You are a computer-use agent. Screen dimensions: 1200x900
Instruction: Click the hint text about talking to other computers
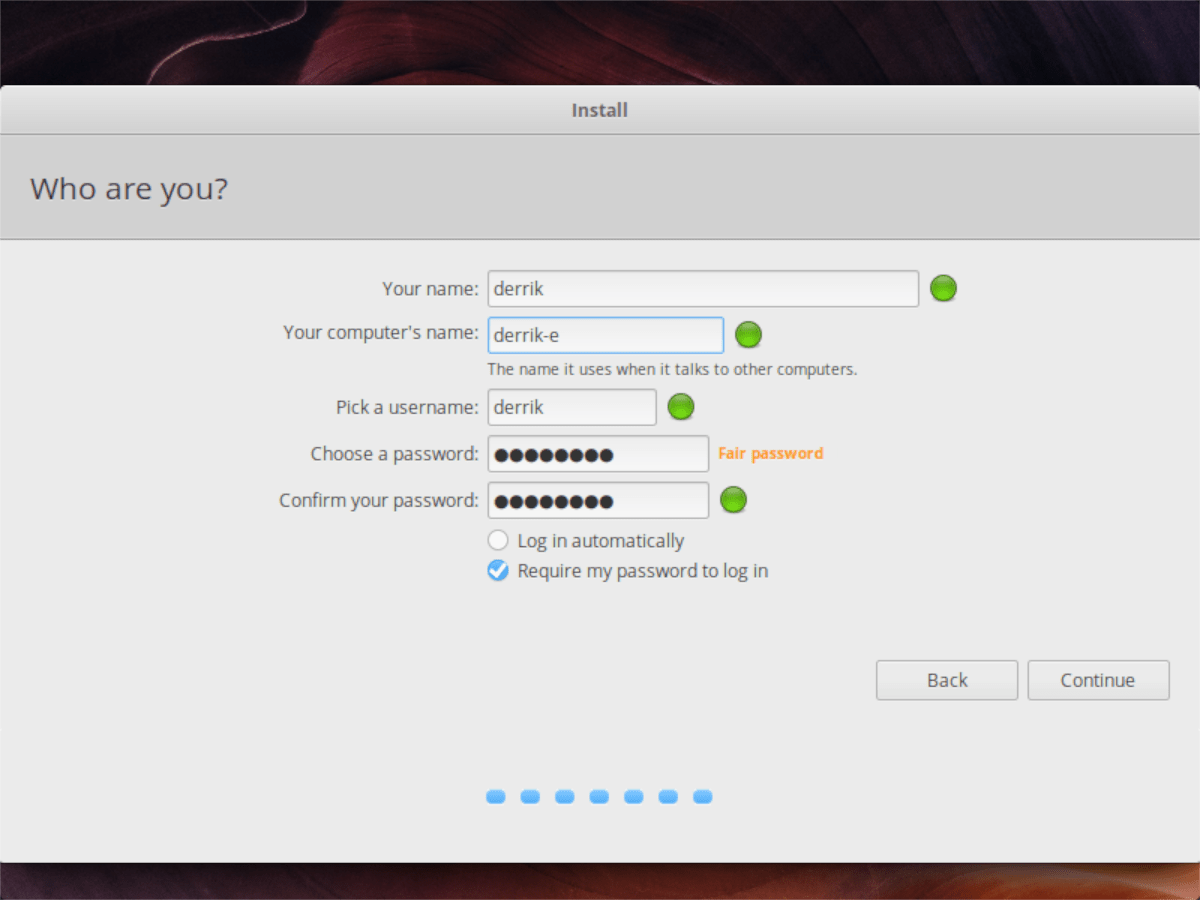(x=672, y=369)
